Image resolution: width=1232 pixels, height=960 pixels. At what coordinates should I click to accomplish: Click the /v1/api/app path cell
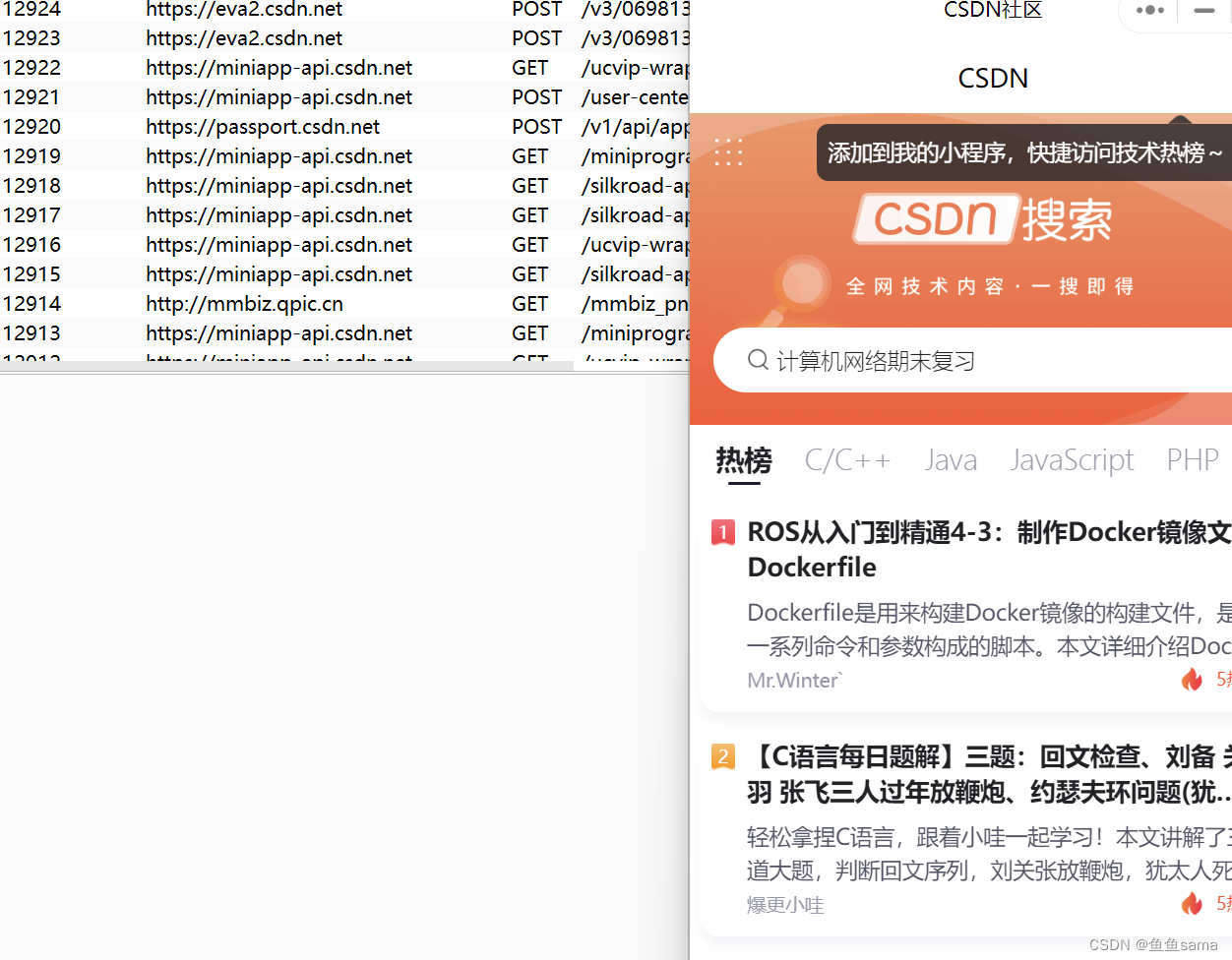tap(636, 127)
